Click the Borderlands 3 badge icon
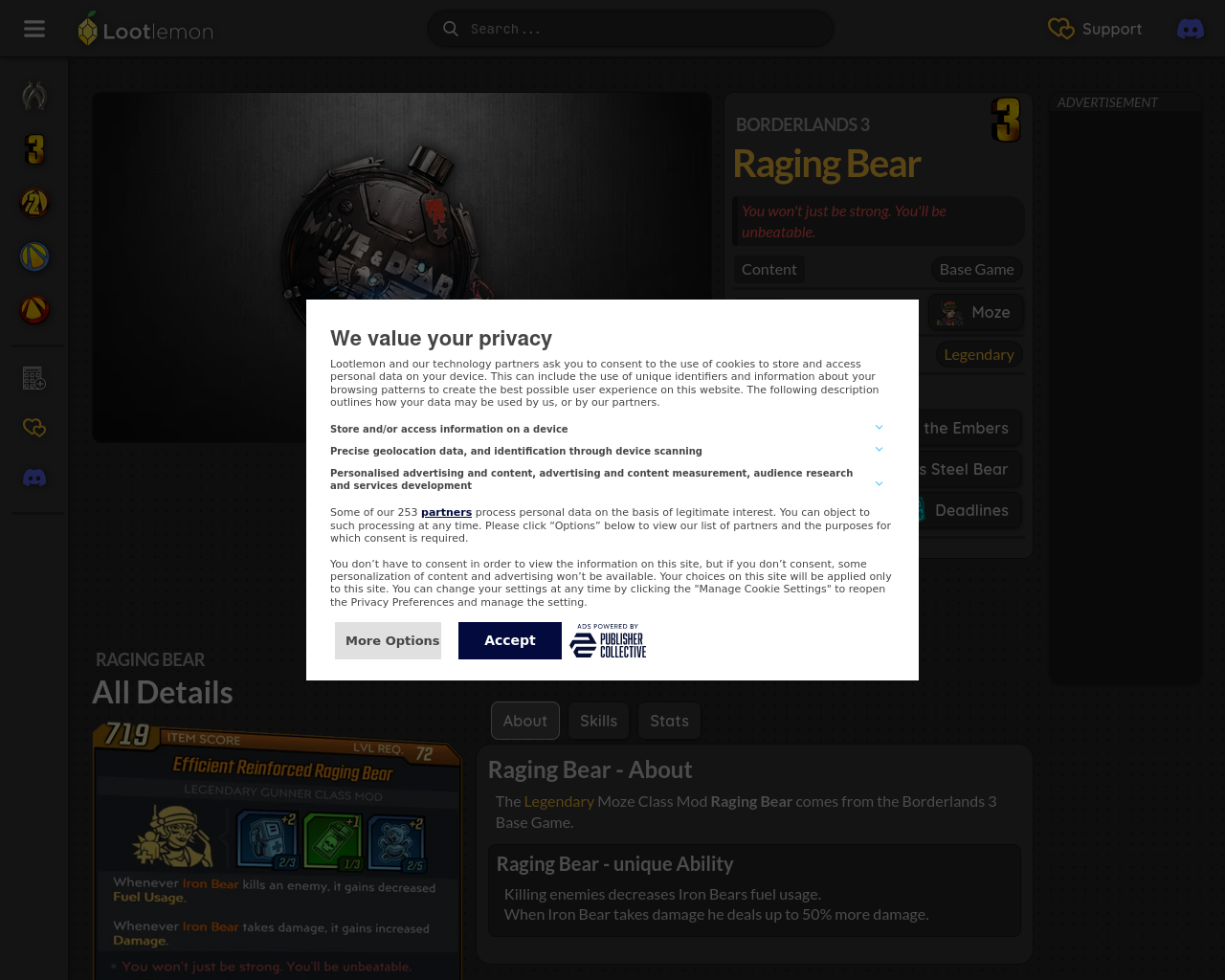The image size is (1225, 980). (x=1006, y=120)
